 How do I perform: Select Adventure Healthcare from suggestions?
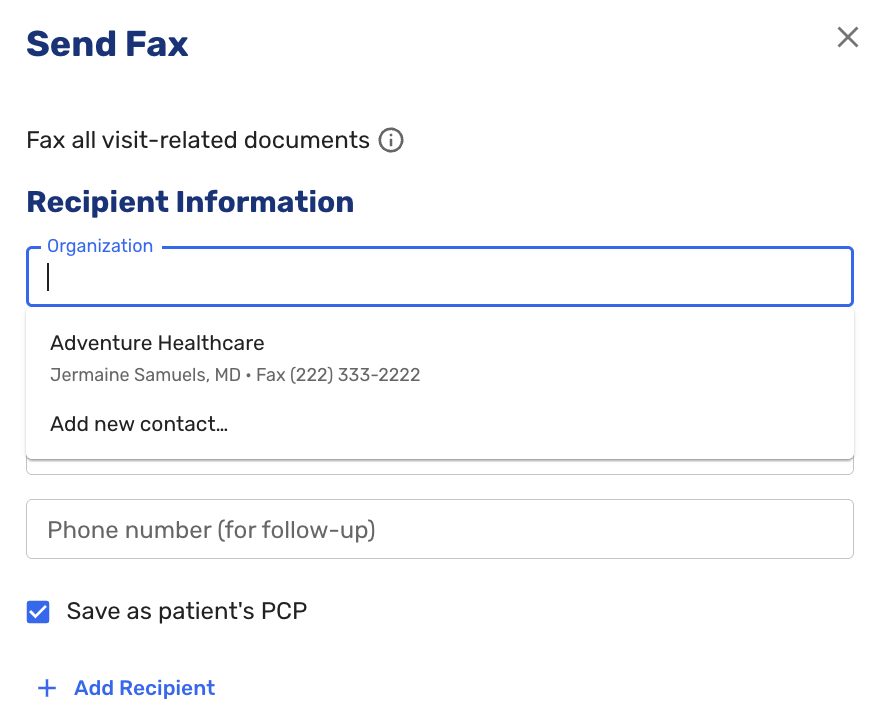click(440, 359)
